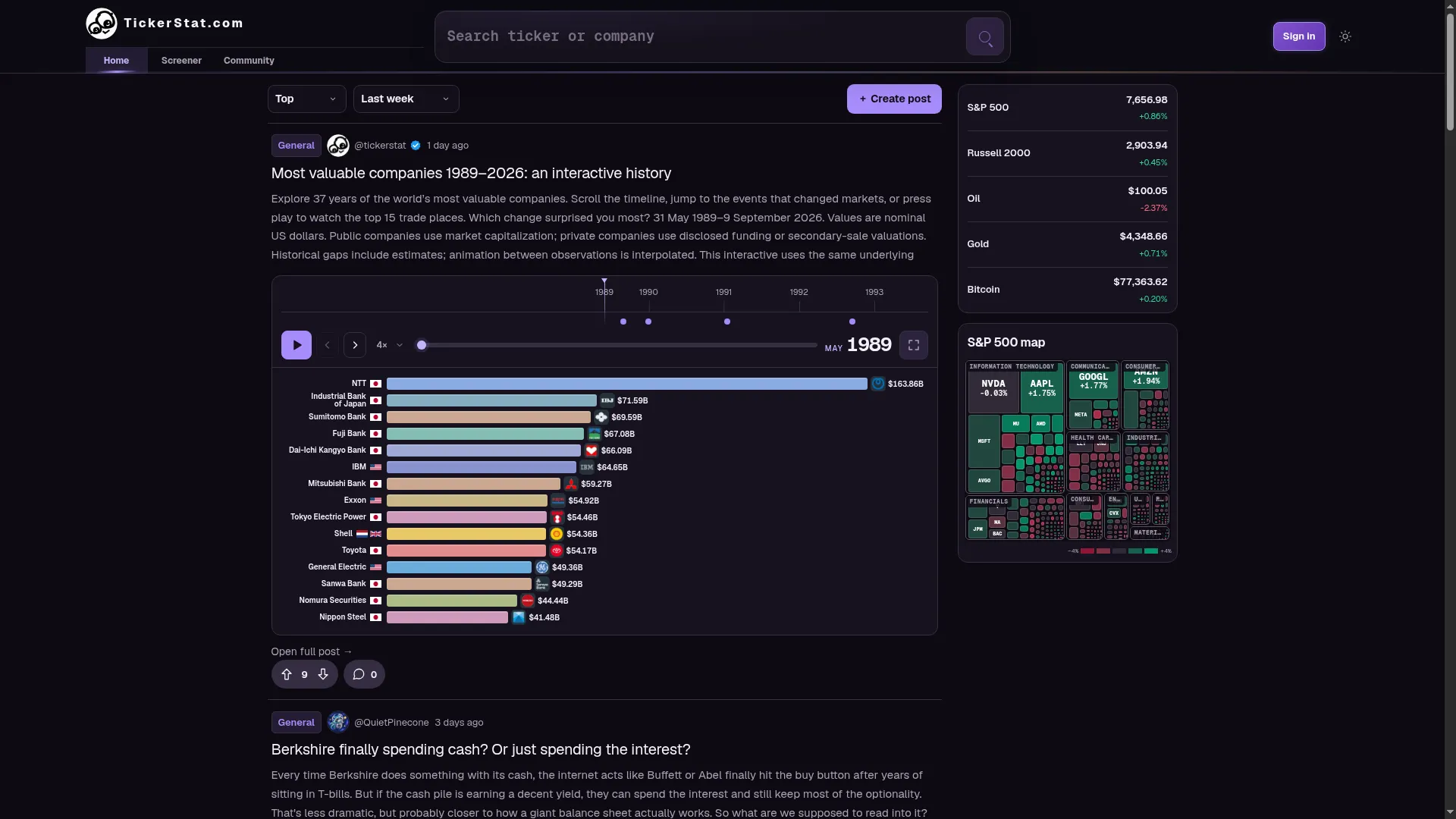Click the timeline scrubber handle
Image resolution: width=1456 pixels, height=819 pixels.
coord(422,345)
